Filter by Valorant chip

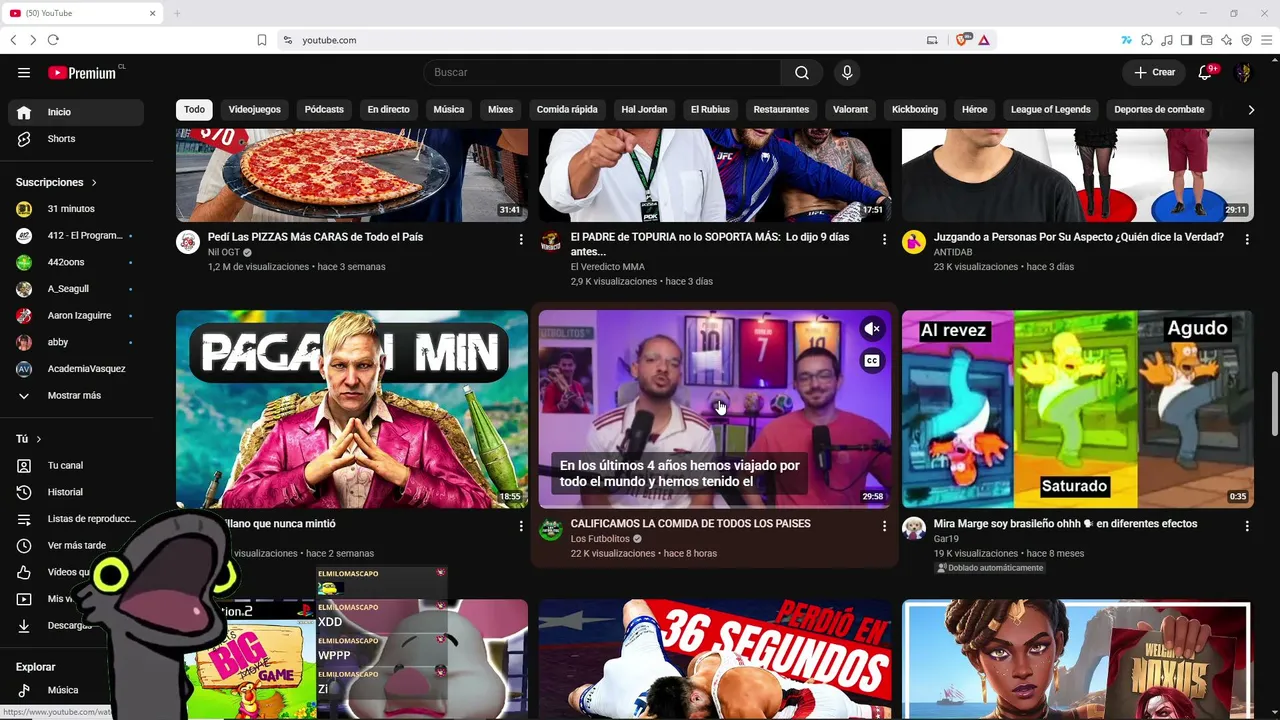[851, 110]
